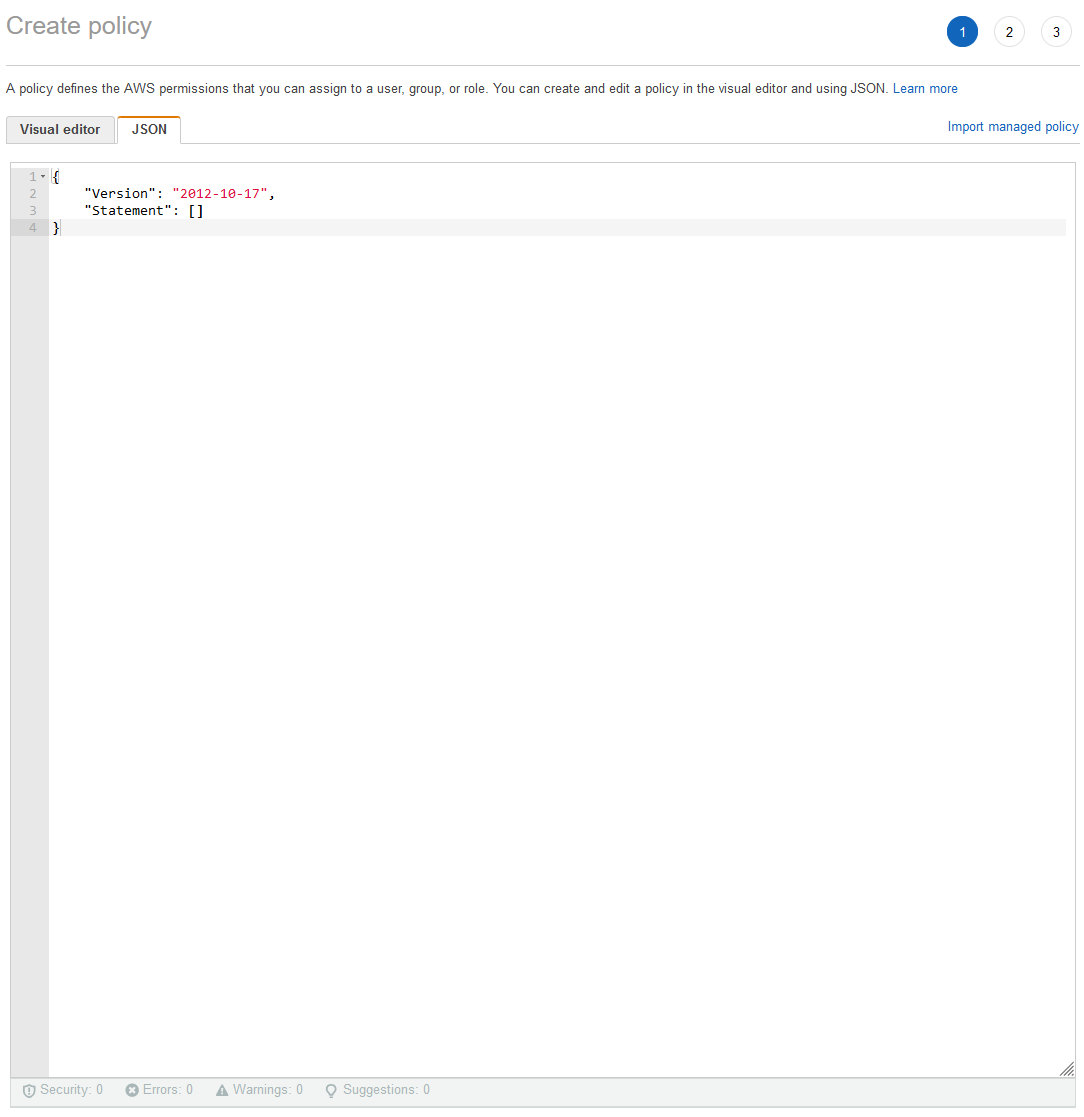This screenshot has width=1084, height=1117.
Task: Open the Learn more link
Action: 924,88
